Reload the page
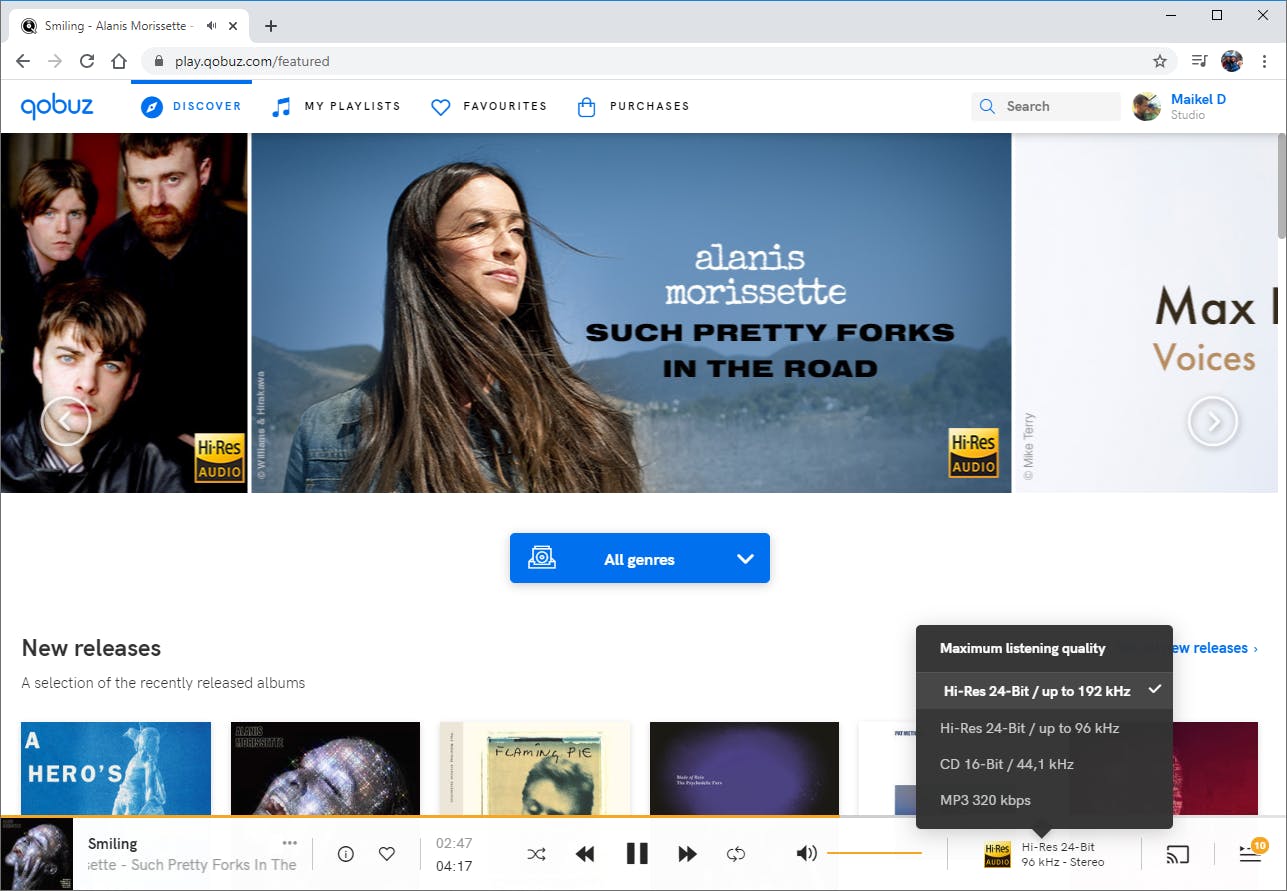1287x891 pixels. pos(87,61)
